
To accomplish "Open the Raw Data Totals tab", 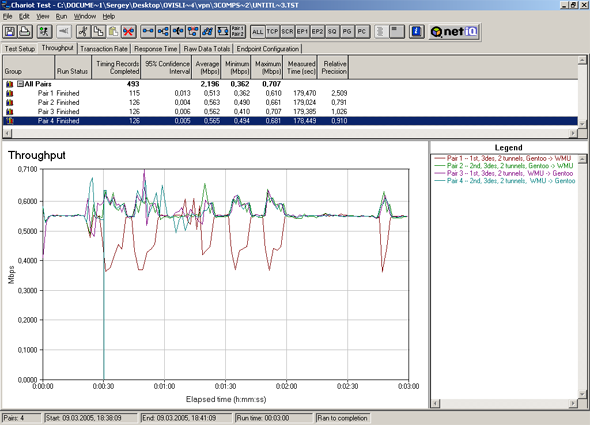I will (x=207, y=49).
